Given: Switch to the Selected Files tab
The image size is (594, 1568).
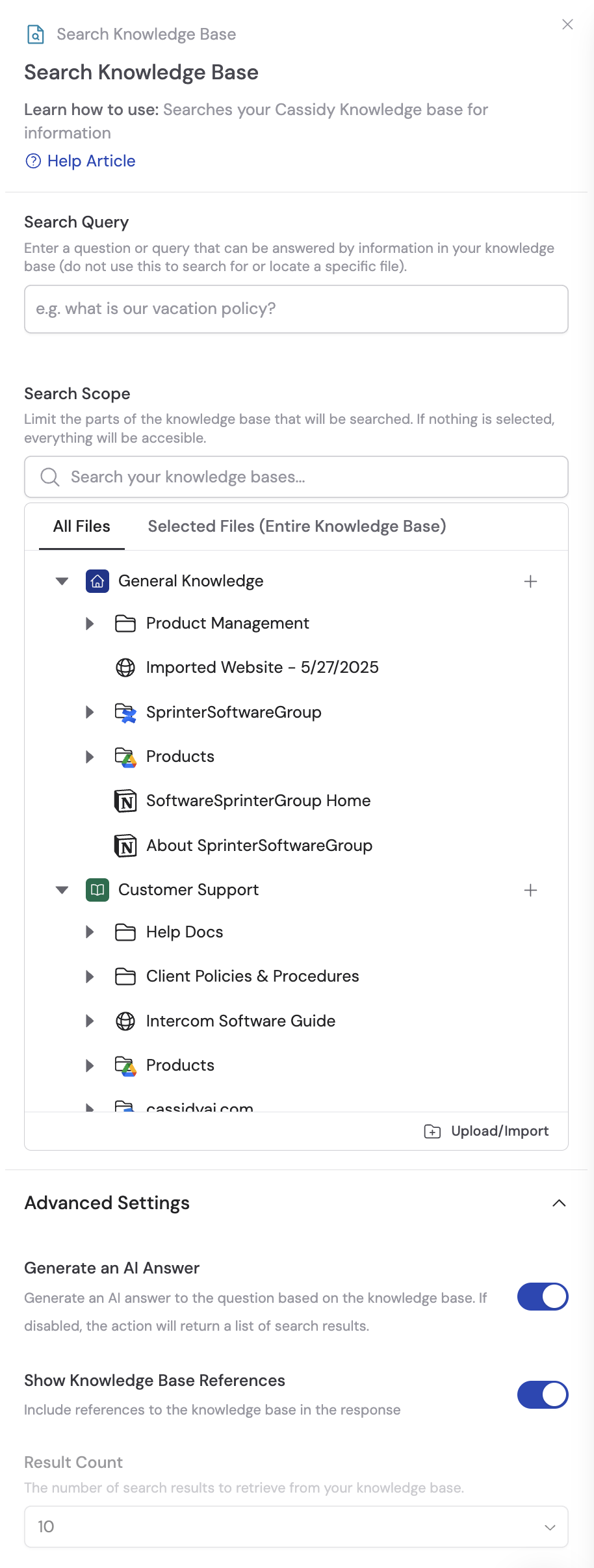Looking at the screenshot, I should (297, 526).
